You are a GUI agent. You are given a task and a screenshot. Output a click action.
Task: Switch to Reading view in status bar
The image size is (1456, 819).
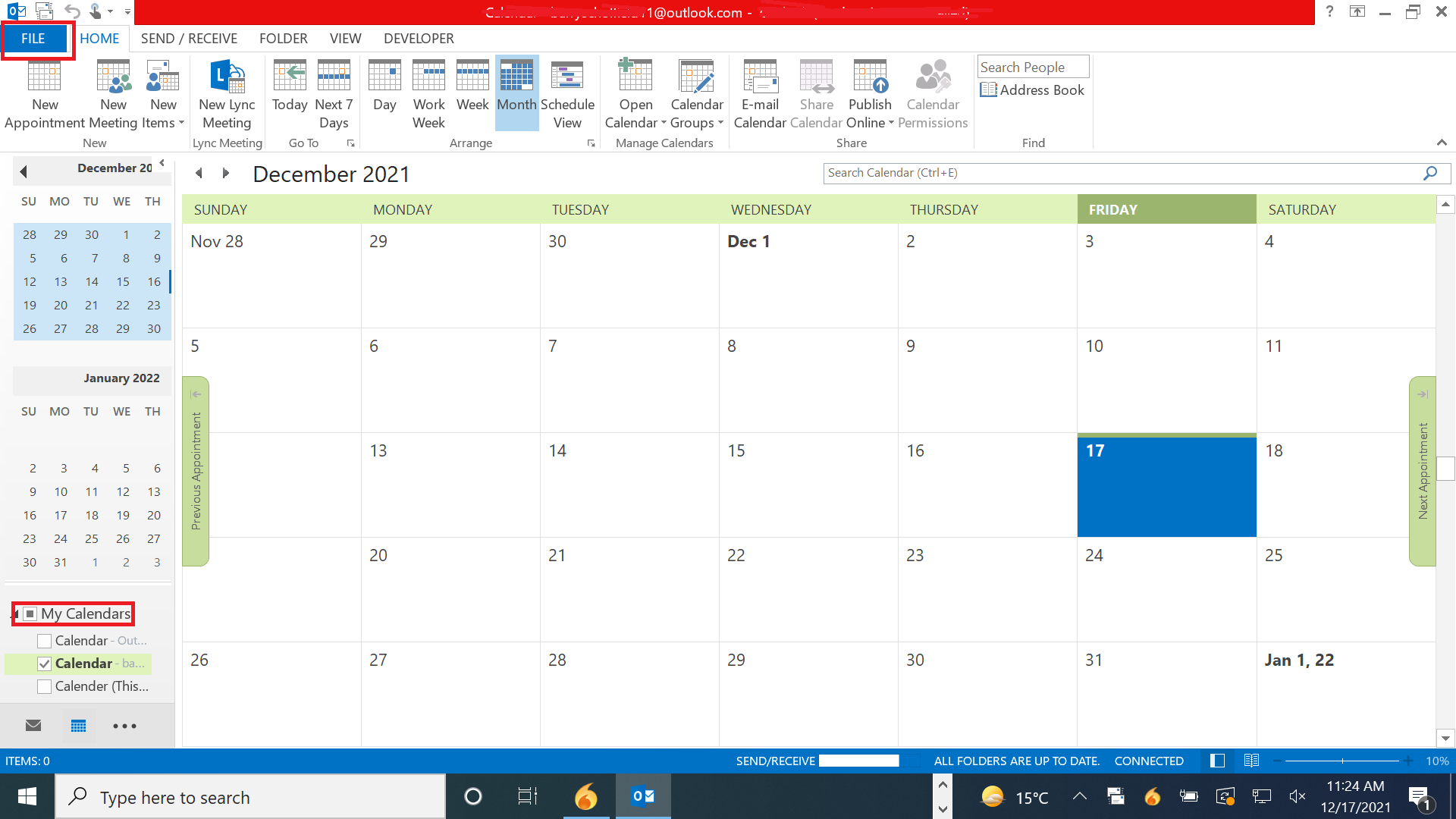1251,761
